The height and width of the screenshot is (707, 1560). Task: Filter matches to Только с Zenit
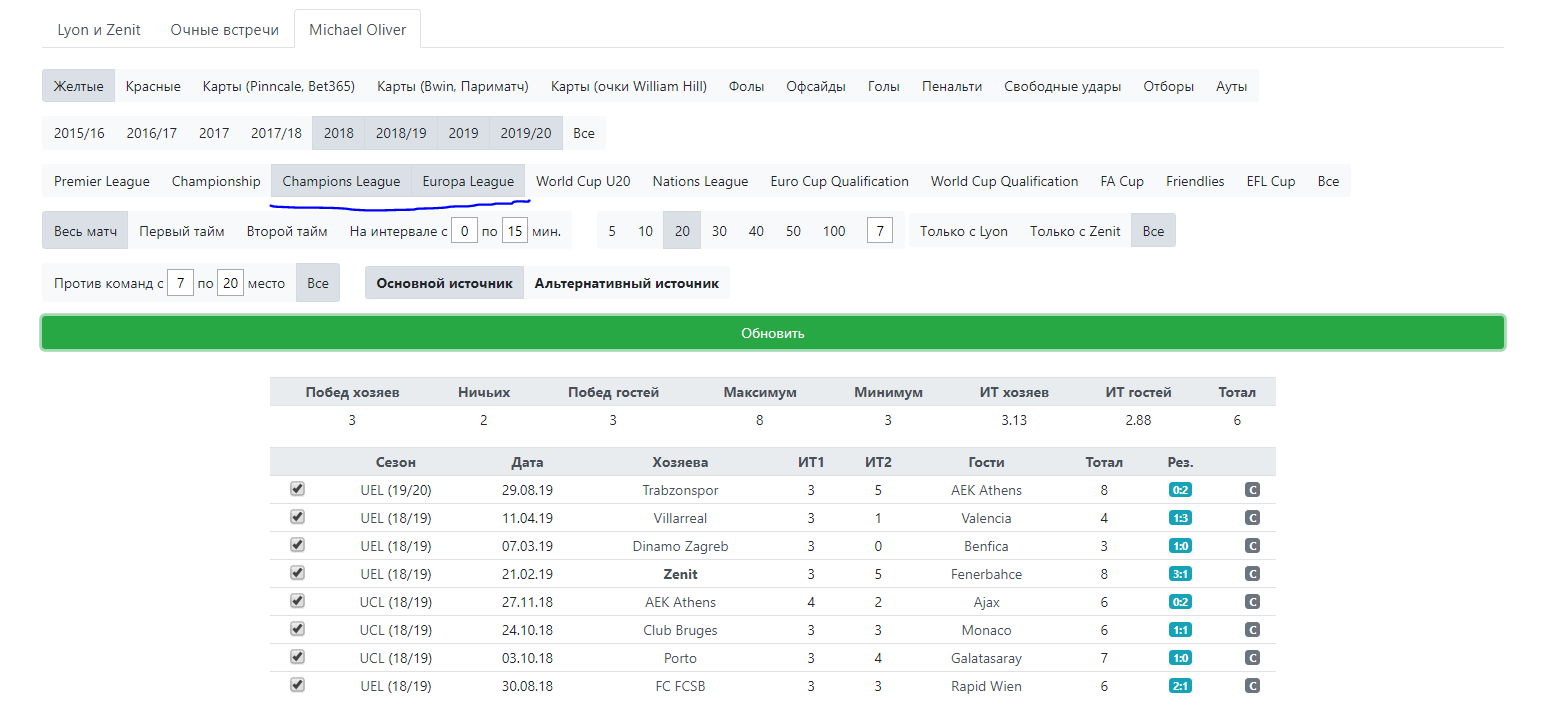tap(1075, 231)
